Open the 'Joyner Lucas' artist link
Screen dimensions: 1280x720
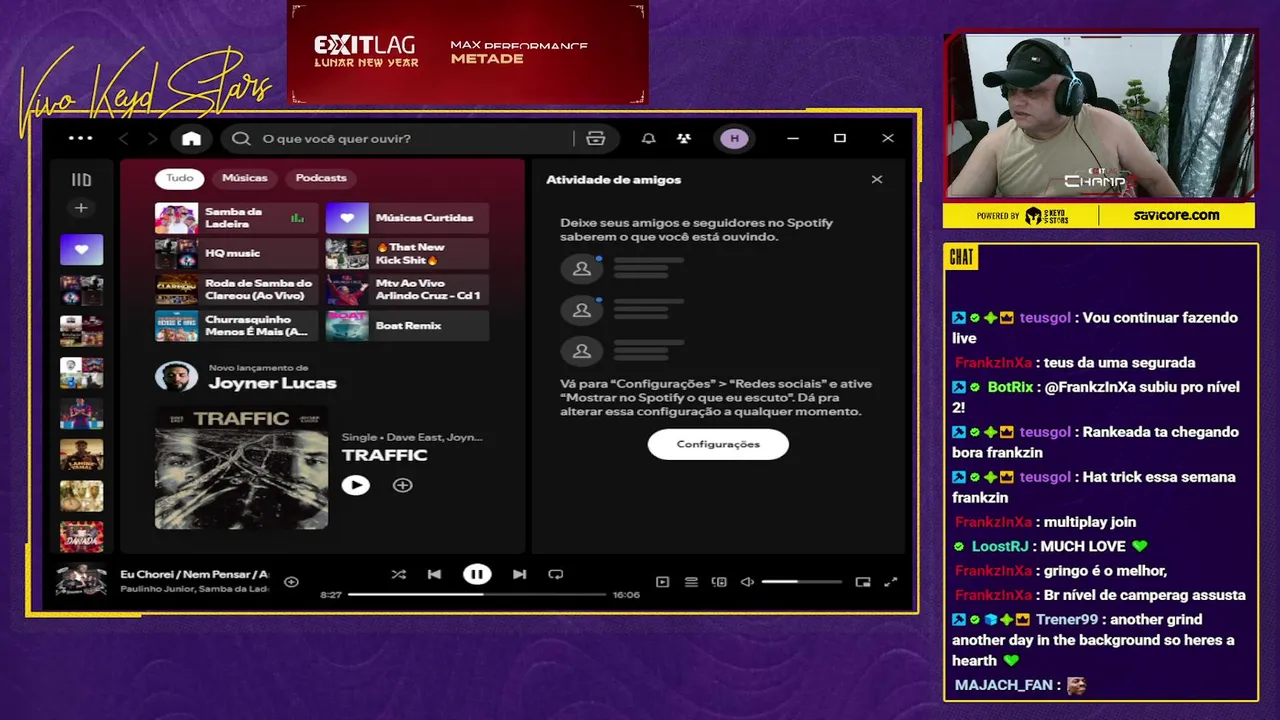272,383
